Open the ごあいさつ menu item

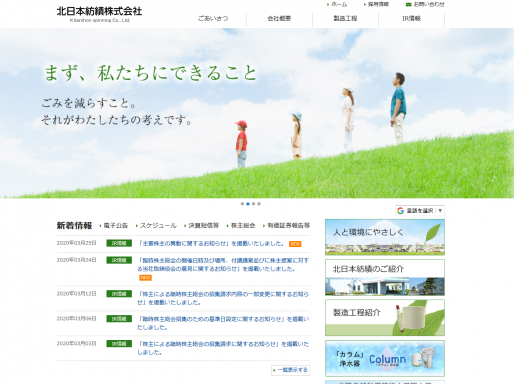pos(213,19)
